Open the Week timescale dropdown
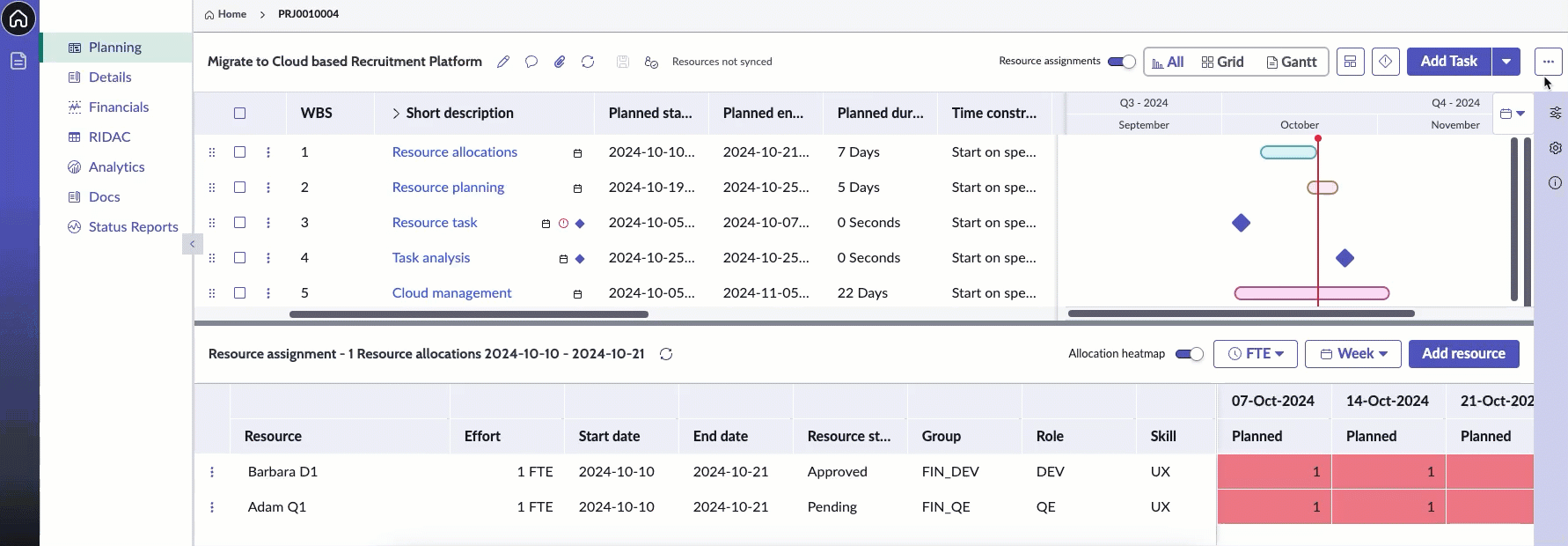This screenshot has height=546, width=1568. [1353, 354]
